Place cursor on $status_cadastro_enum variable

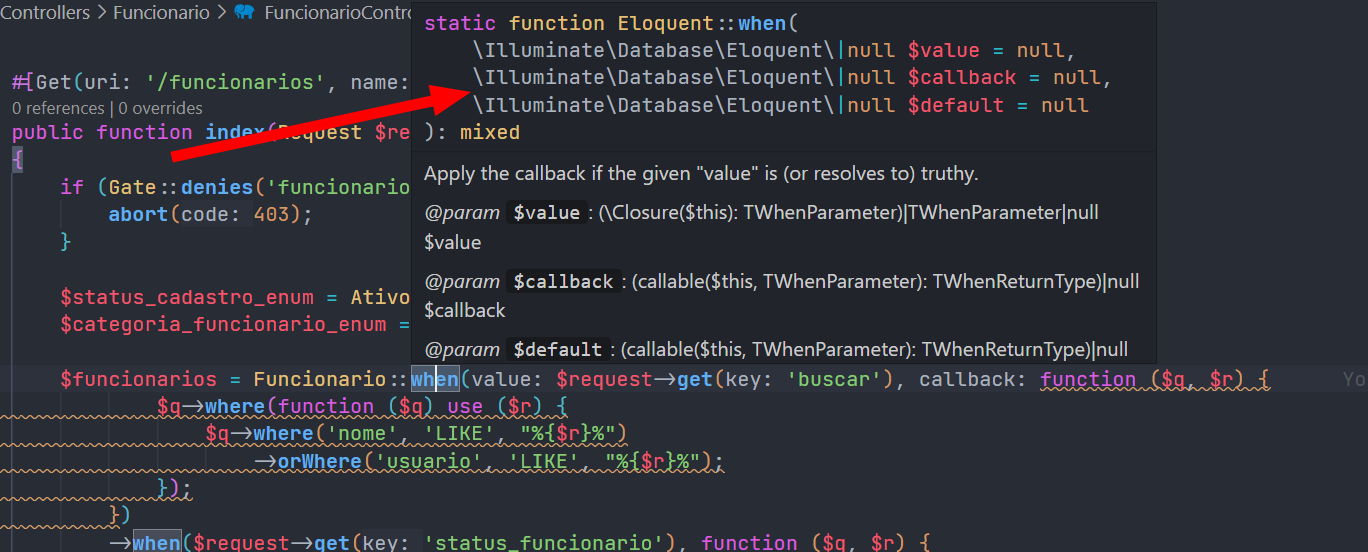tap(200, 298)
